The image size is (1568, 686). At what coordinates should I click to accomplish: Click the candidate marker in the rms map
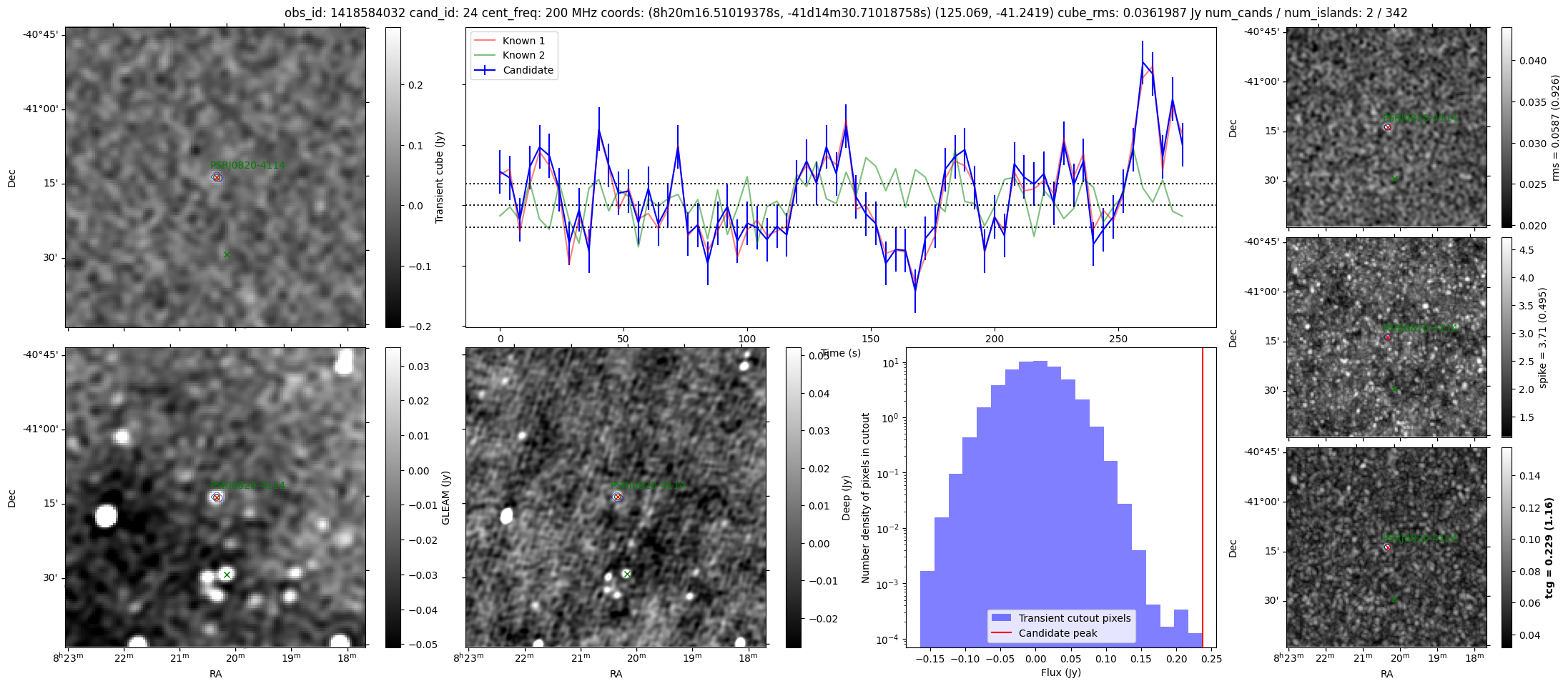tap(1387, 127)
